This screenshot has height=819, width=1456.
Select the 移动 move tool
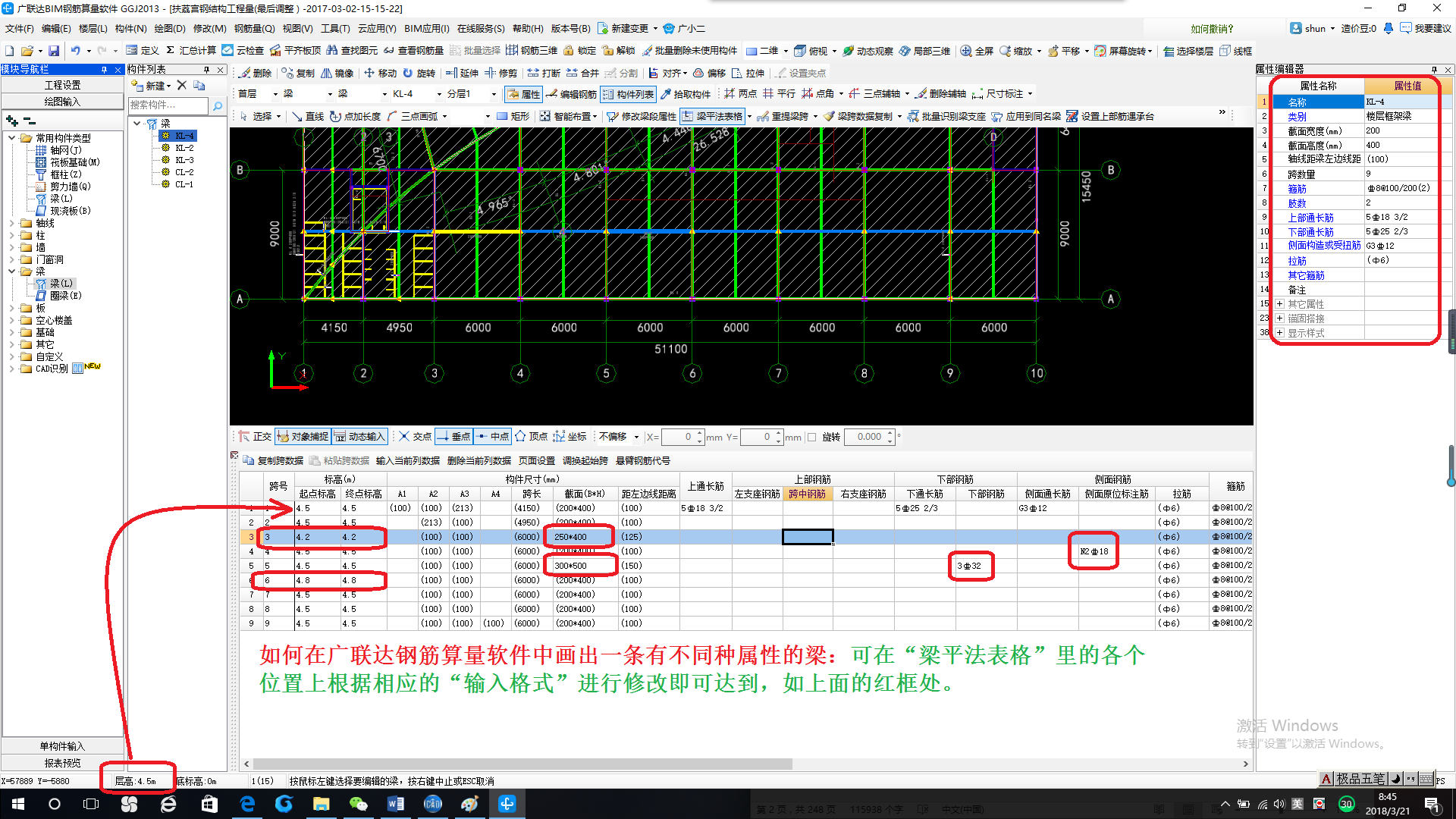tap(381, 73)
